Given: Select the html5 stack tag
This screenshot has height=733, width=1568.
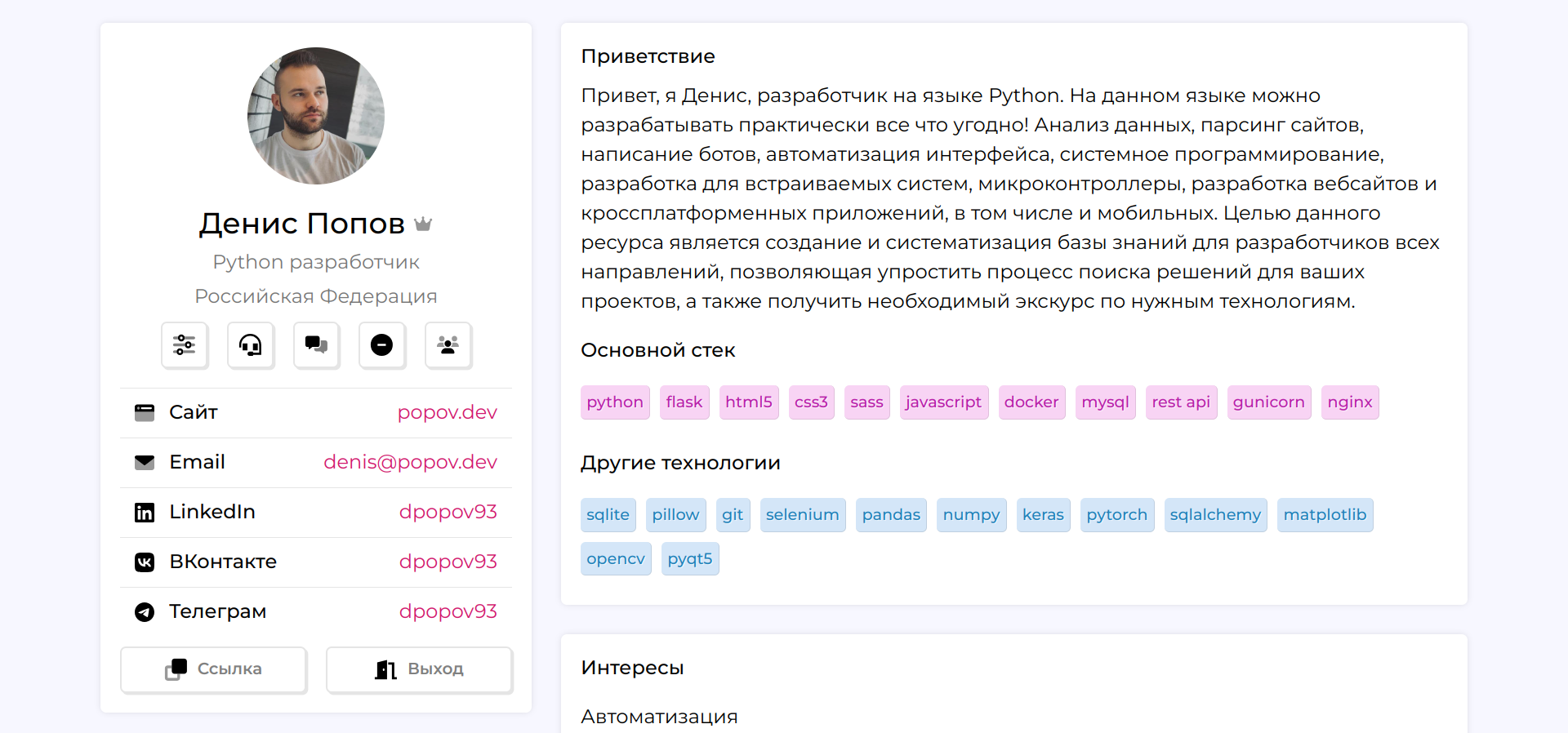Looking at the screenshot, I should click(749, 402).
